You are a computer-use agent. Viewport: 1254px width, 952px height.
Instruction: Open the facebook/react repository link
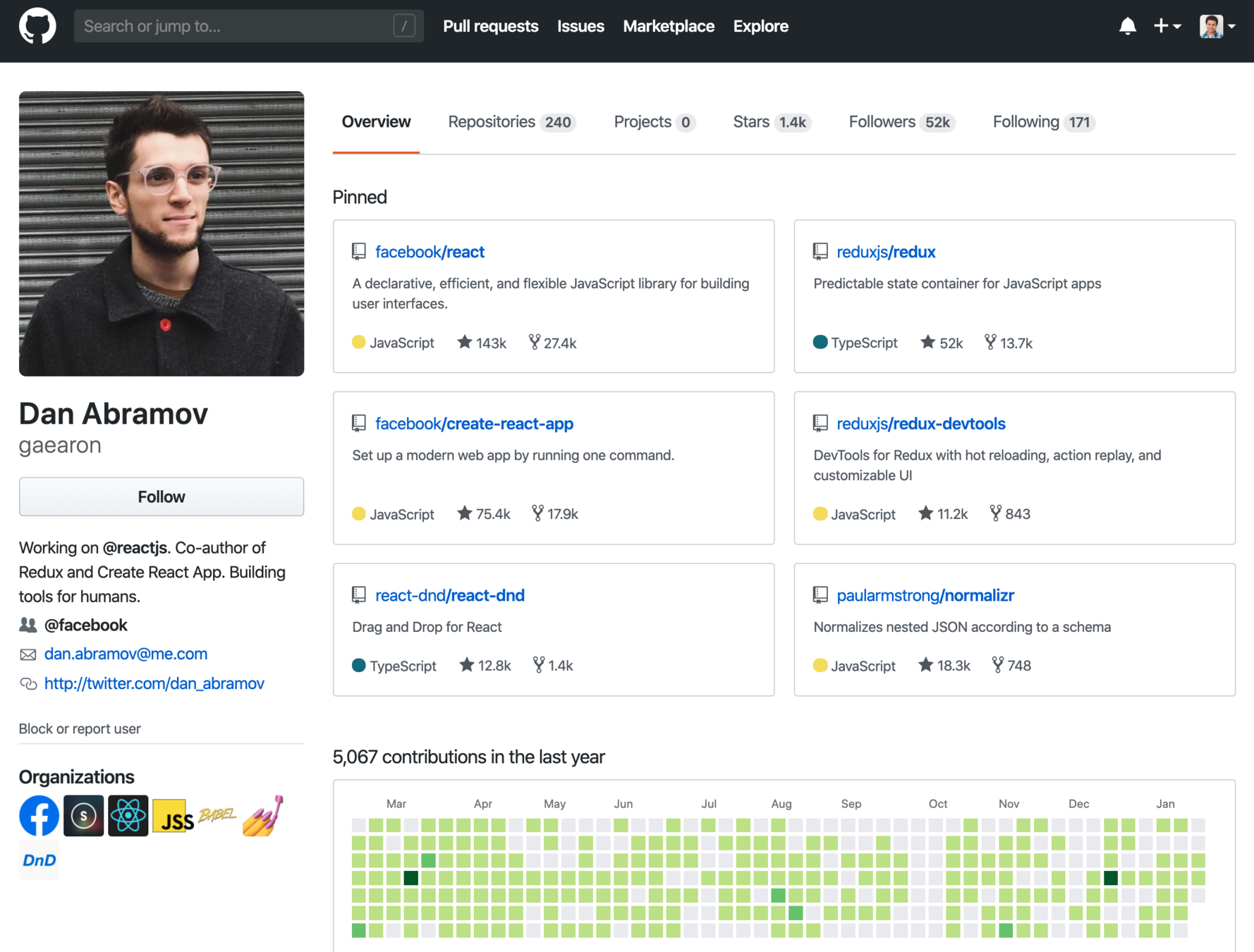coord(430,252)
